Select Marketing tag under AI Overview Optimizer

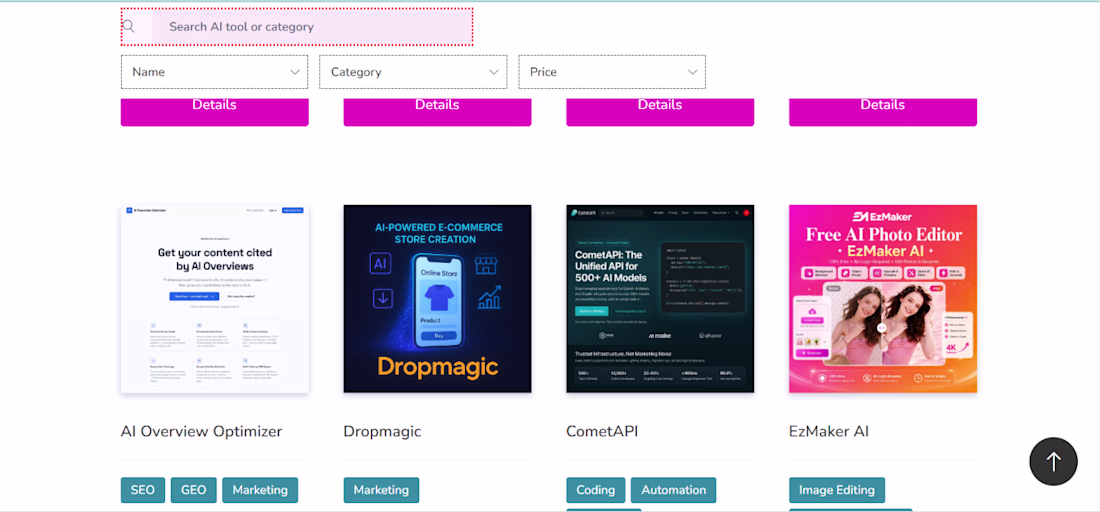tap(260, 490)
